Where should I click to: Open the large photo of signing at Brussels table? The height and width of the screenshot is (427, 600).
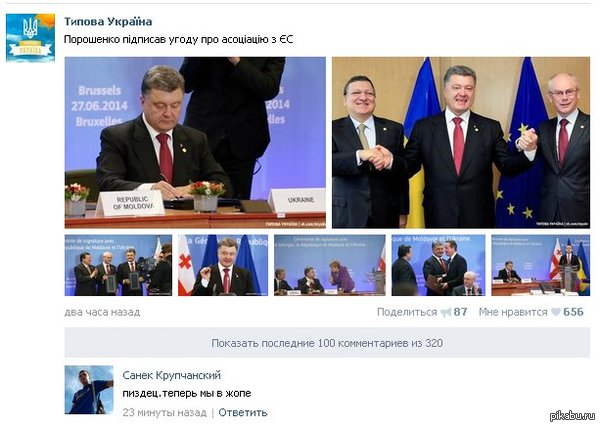(195, 143)
